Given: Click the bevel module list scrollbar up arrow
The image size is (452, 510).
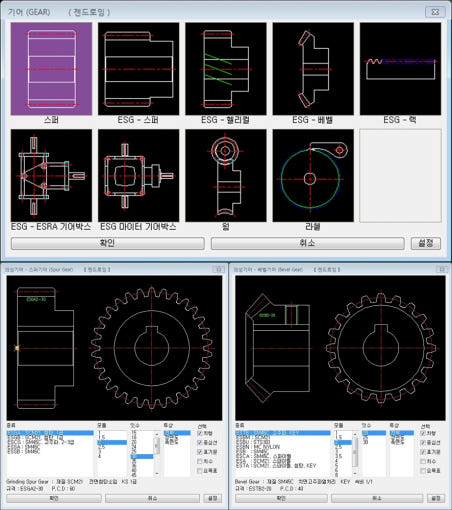Looking at the screenshot, I should pyautogui.click(x=355, y=434).
